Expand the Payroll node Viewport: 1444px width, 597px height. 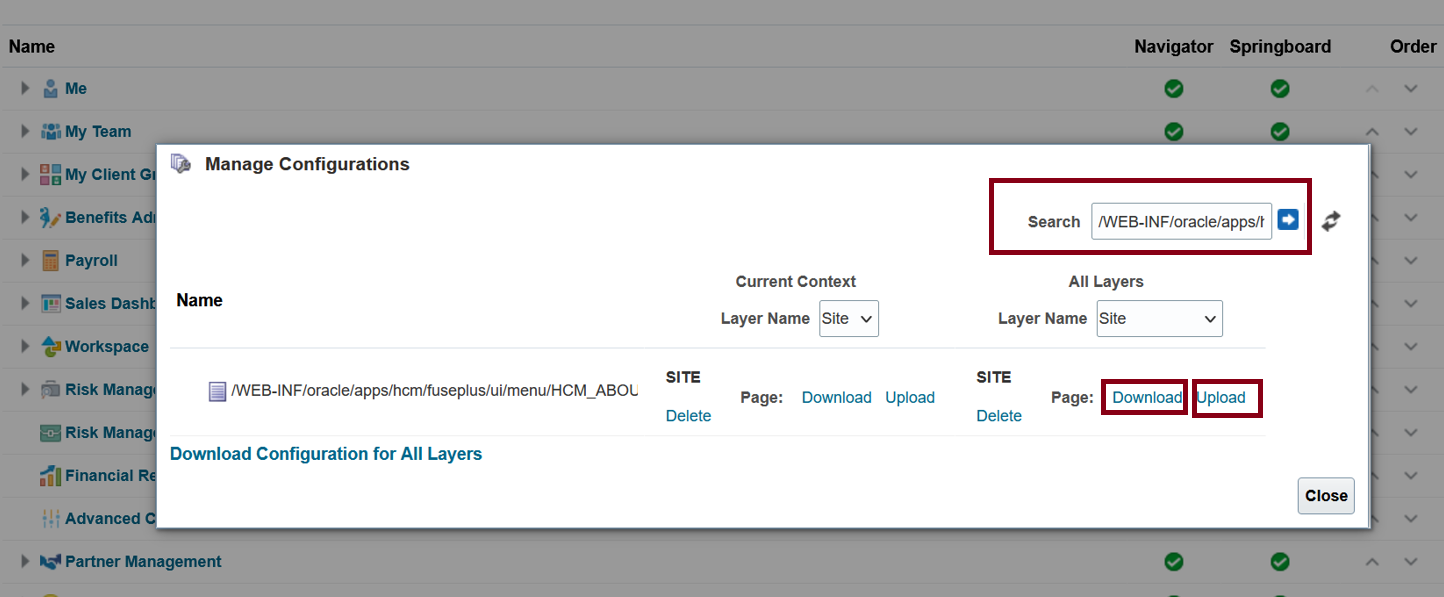click(26, 261)
